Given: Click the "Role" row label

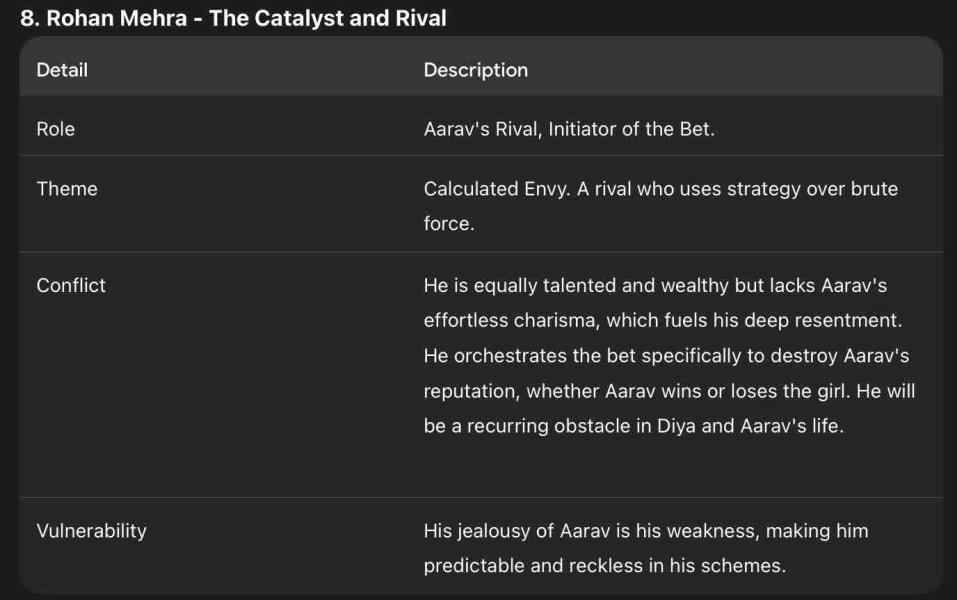Looking at the screenshot, I should point(56,129).
